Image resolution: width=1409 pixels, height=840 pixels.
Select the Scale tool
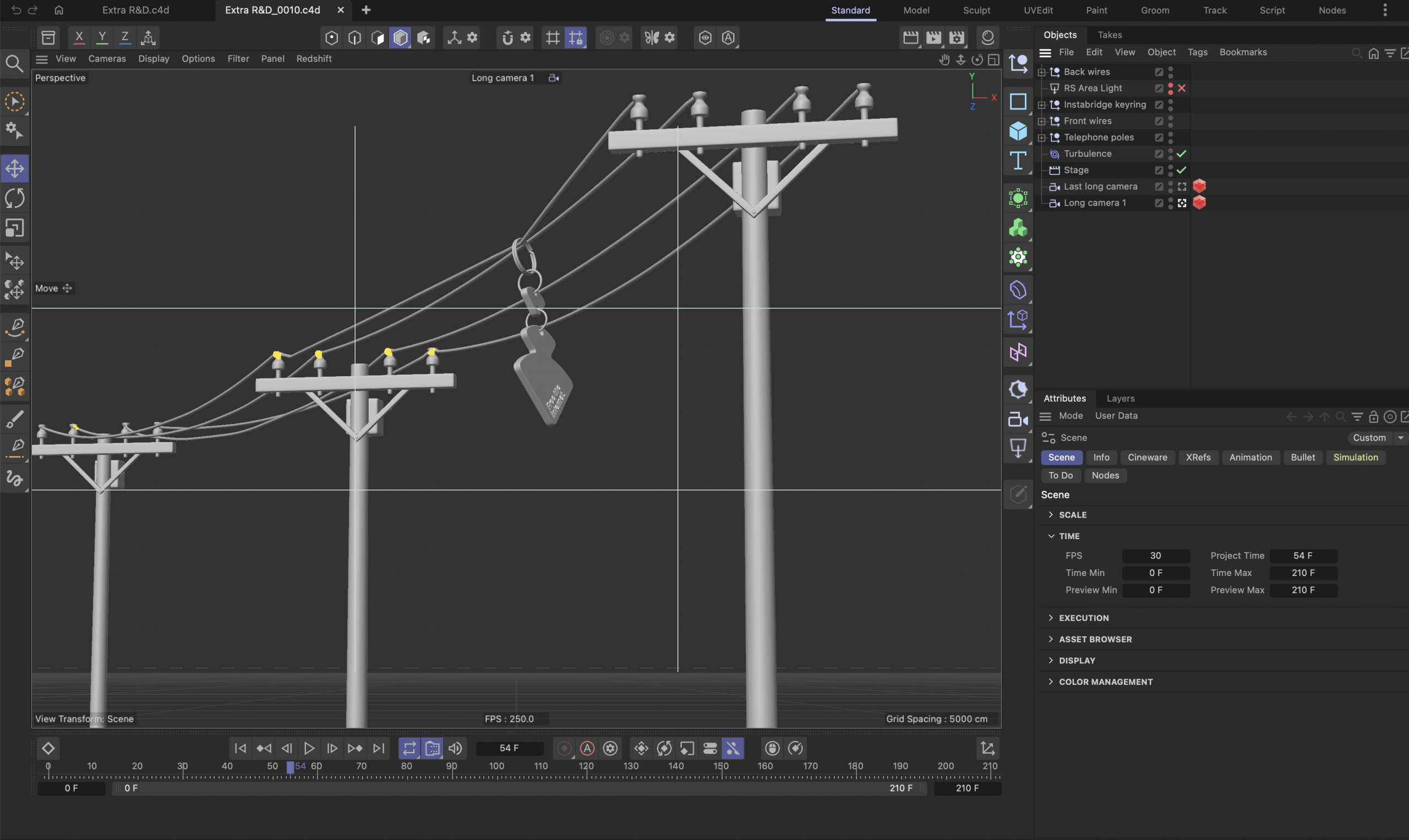[15, 228]
